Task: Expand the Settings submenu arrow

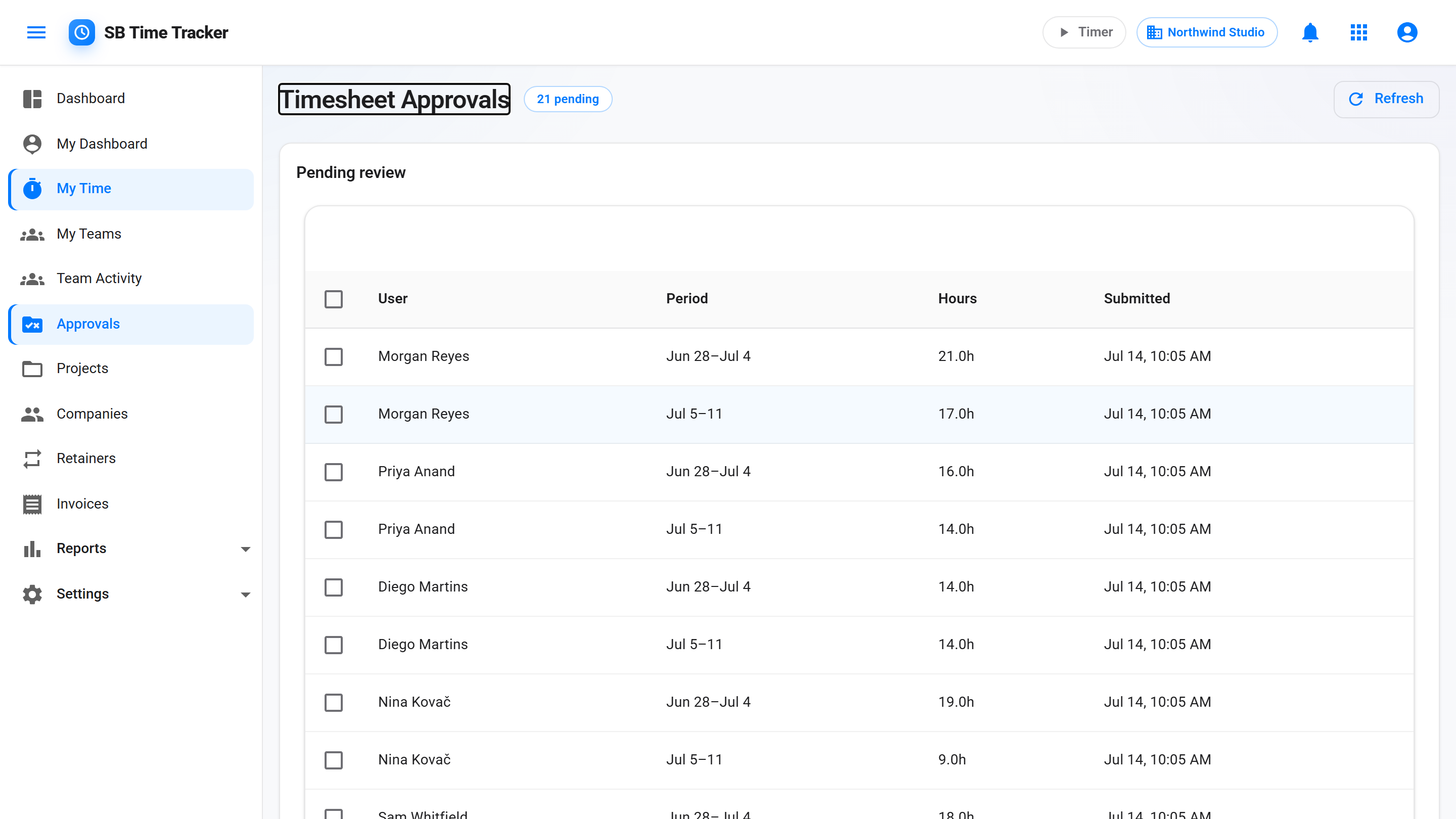Action: coord(245,594)
